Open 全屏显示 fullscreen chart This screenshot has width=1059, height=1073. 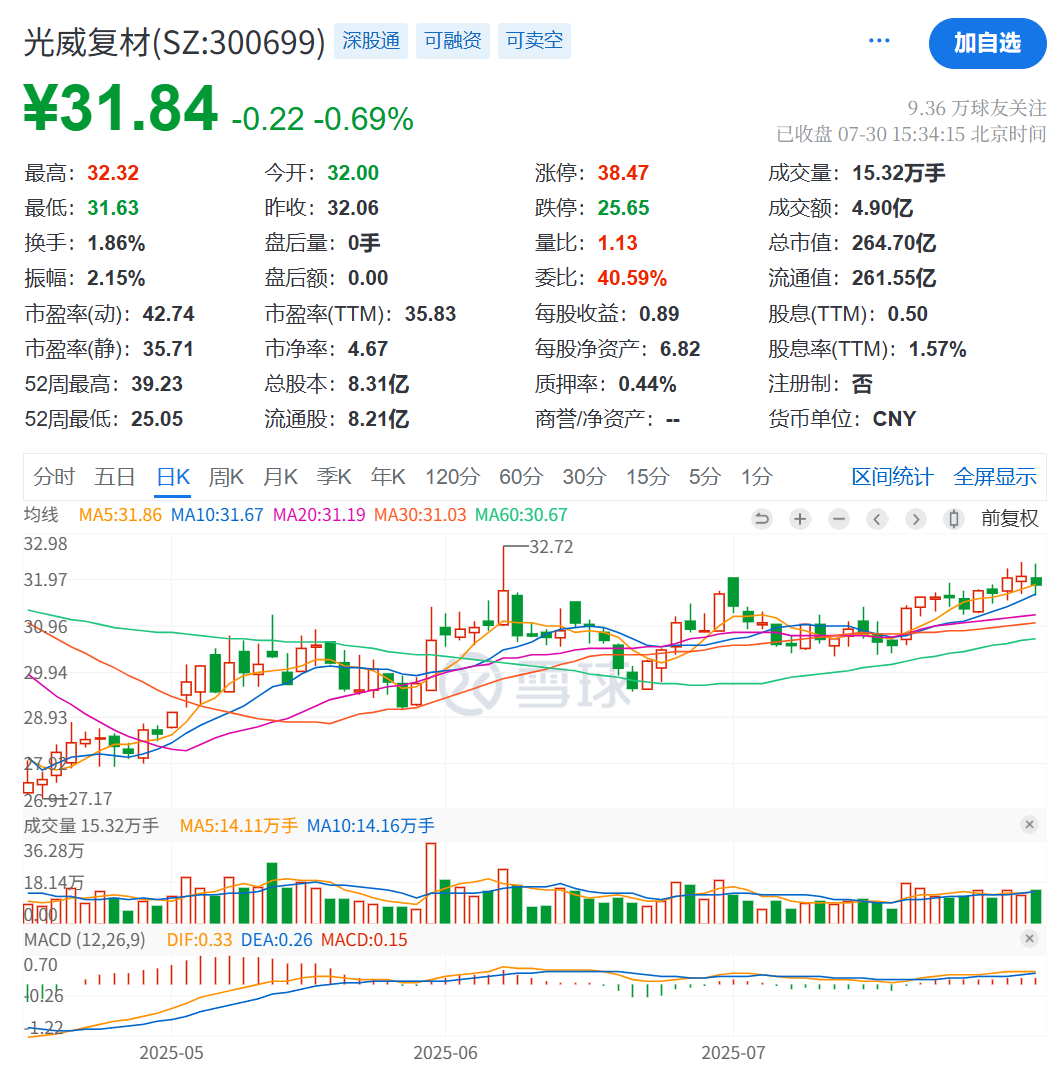995,477
